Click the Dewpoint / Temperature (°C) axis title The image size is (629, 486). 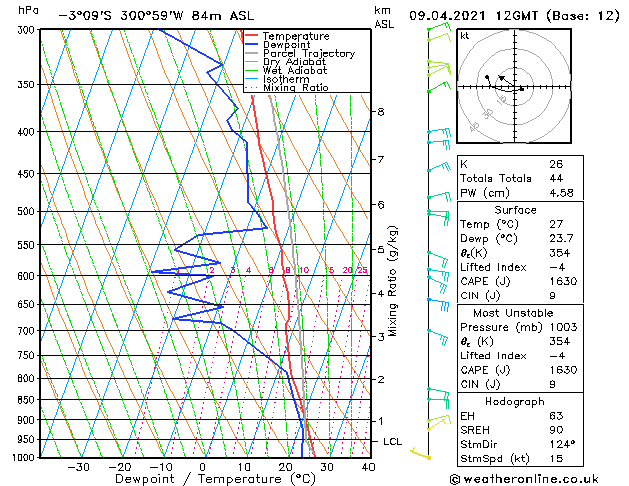point(215,479)
